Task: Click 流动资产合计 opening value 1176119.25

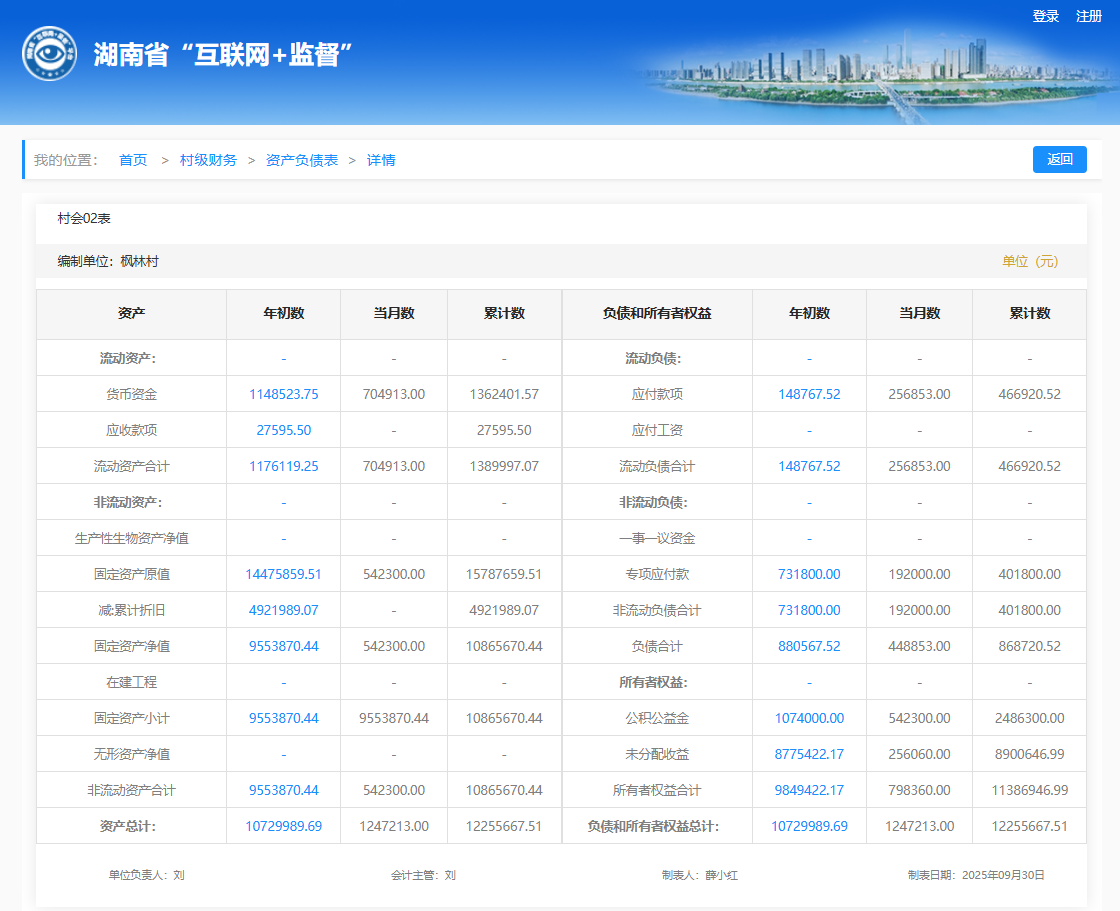Action: tap(283, 466)
